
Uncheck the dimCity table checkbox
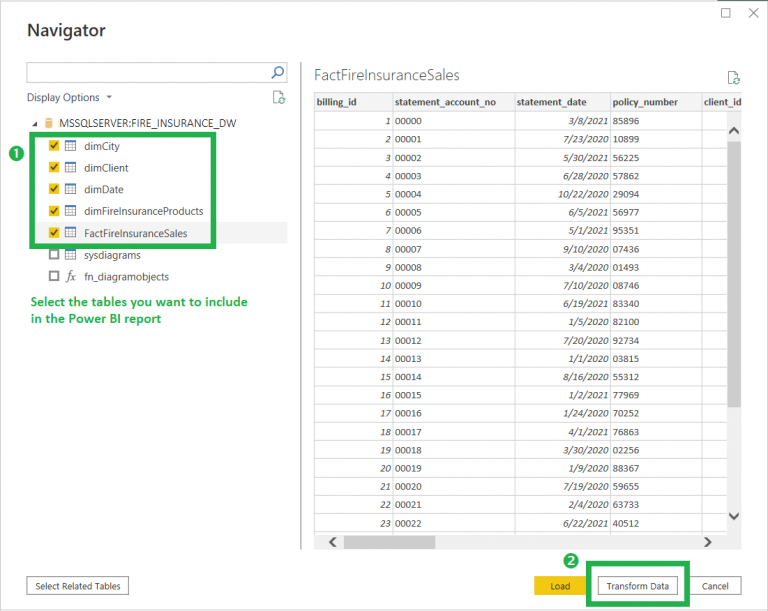tap(54, 146)
